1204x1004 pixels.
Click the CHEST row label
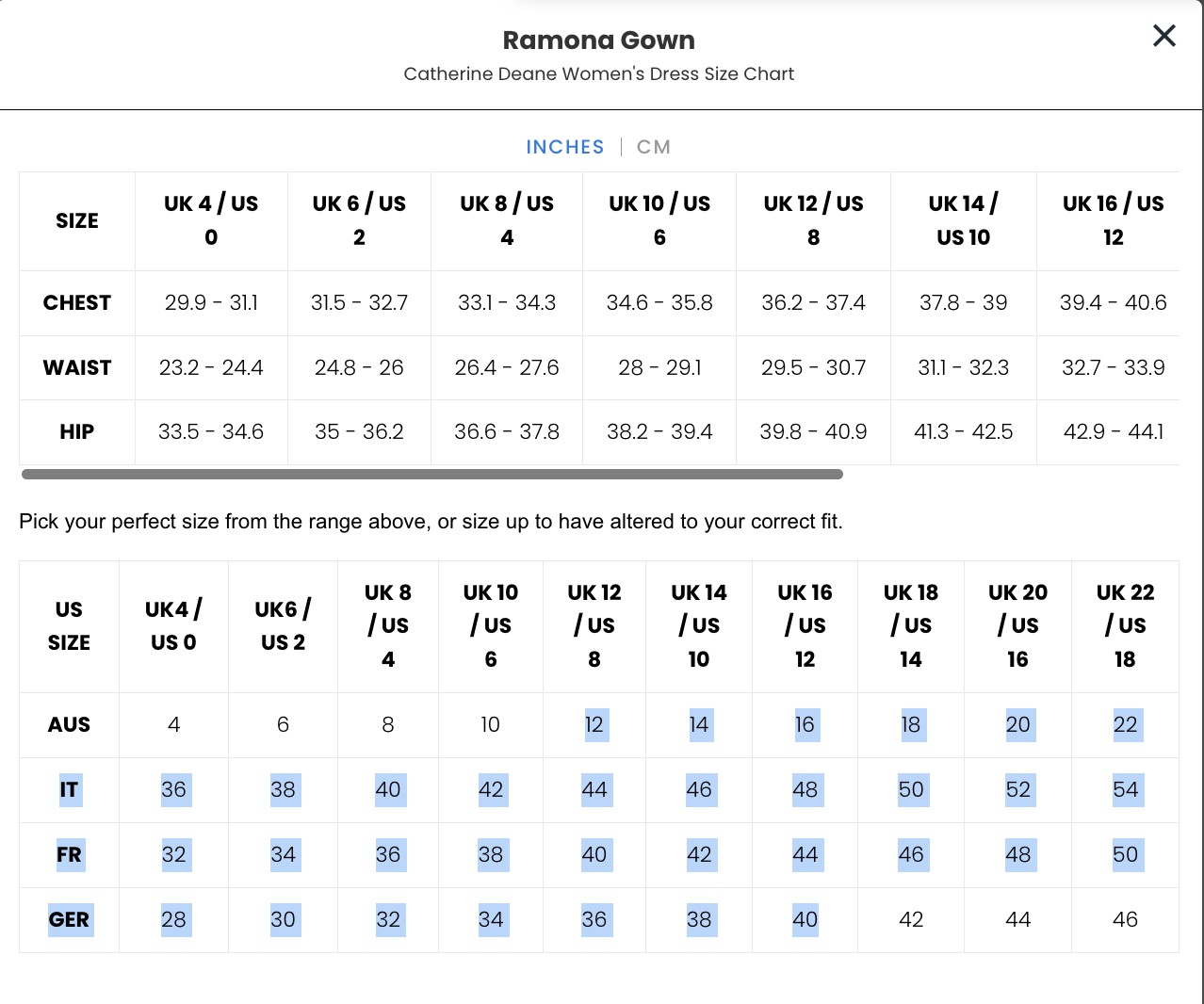[x=77, y=302]
